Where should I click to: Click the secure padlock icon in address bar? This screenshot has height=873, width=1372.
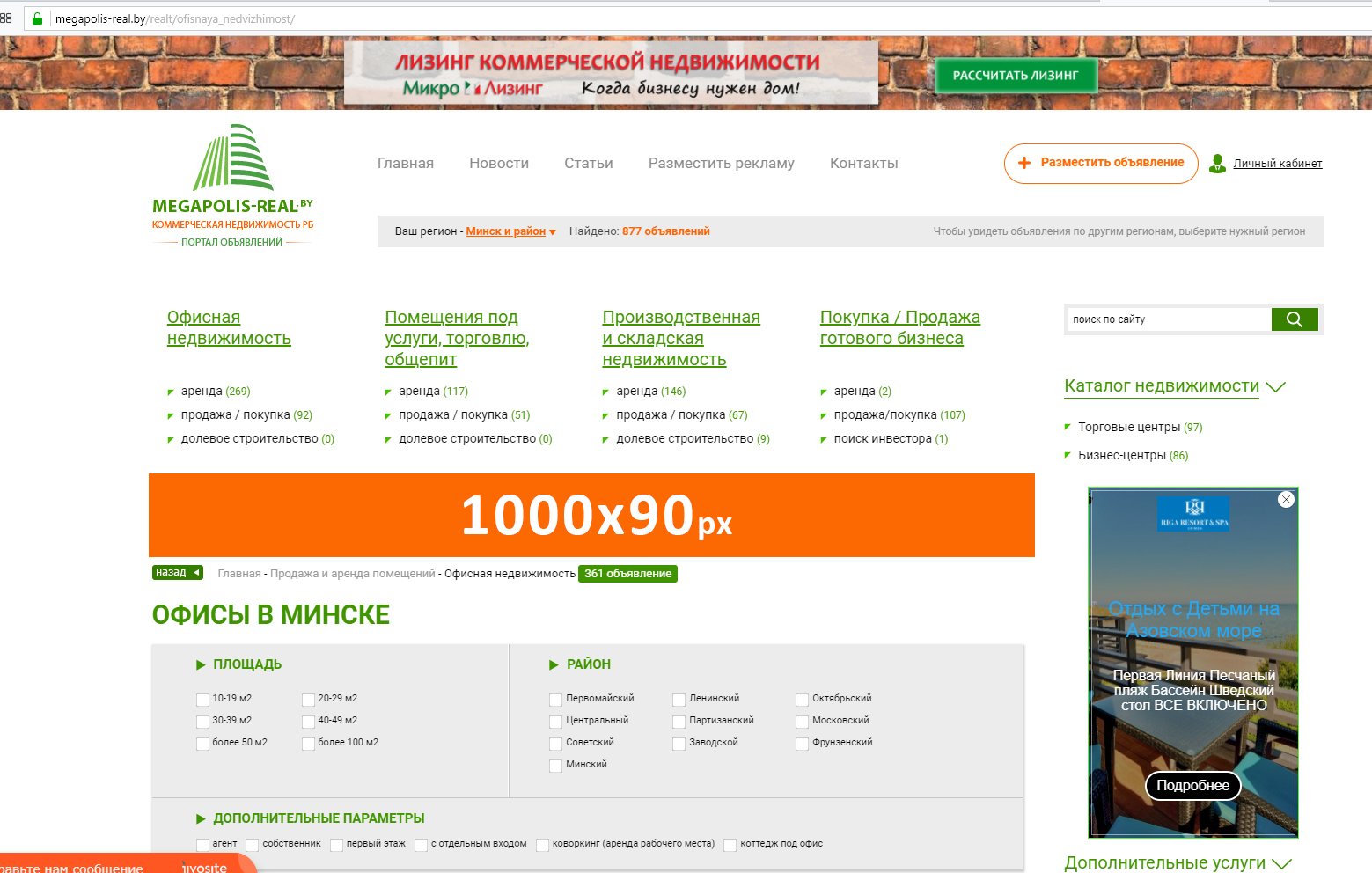(x=37, y=18)
